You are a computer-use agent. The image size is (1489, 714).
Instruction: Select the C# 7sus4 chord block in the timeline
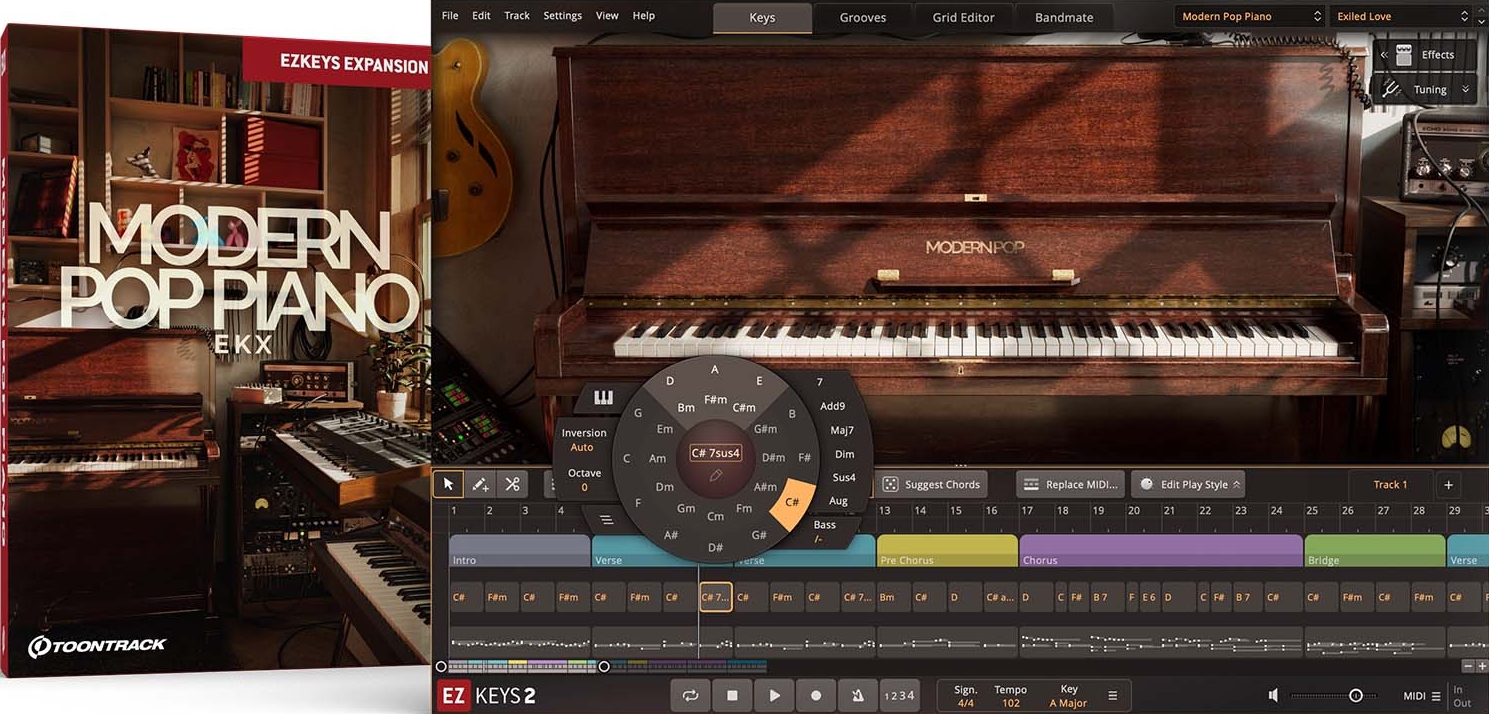pyautogui.click(x=715, y=596)
